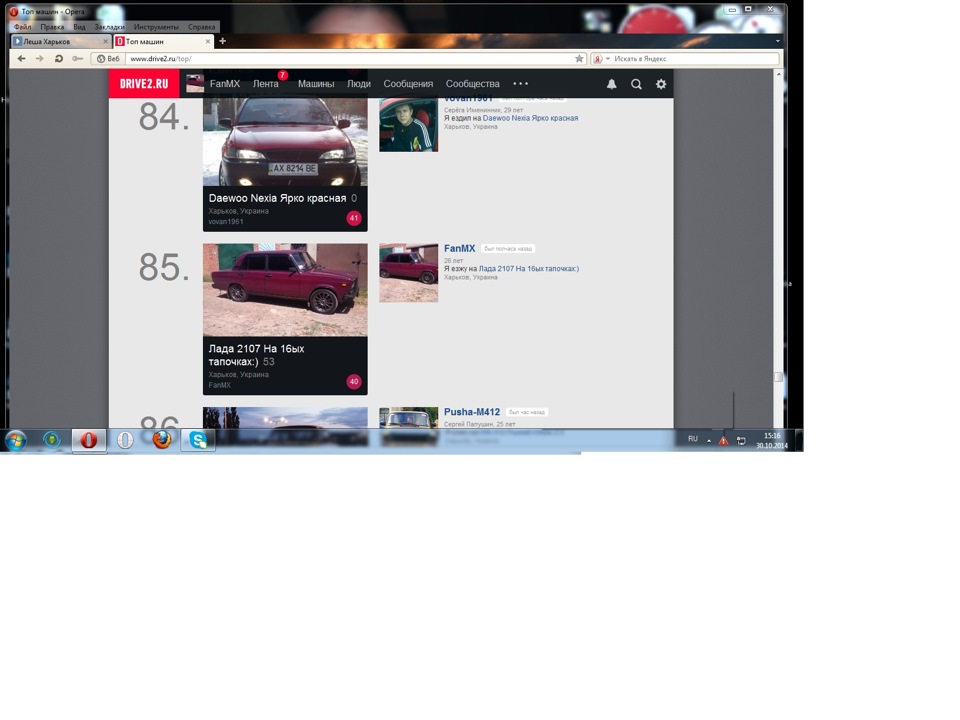Open the Daewoo Nexia Ярко красная title
This screenshot has width=960, height=720.
coord(277,198)
